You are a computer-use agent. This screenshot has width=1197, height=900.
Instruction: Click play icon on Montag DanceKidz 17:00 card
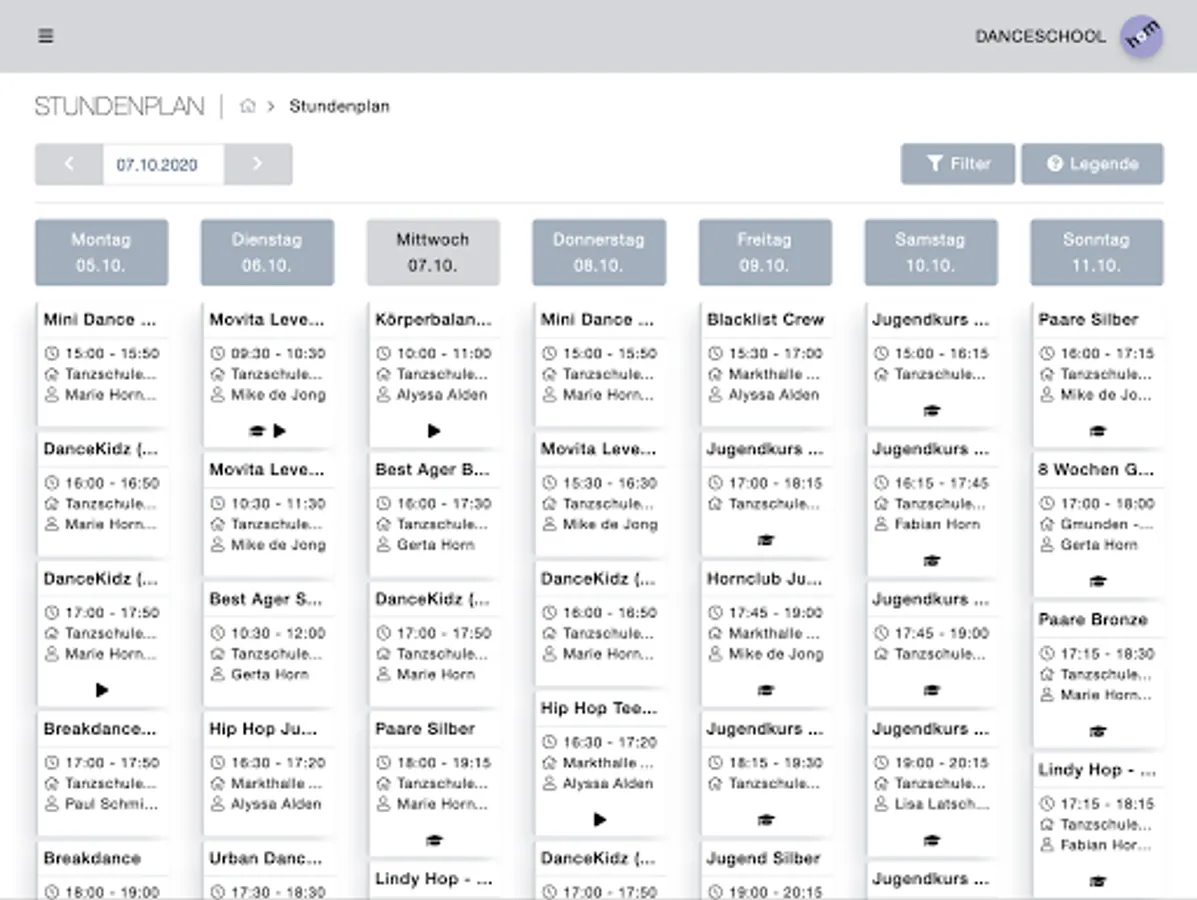(102, 690)
